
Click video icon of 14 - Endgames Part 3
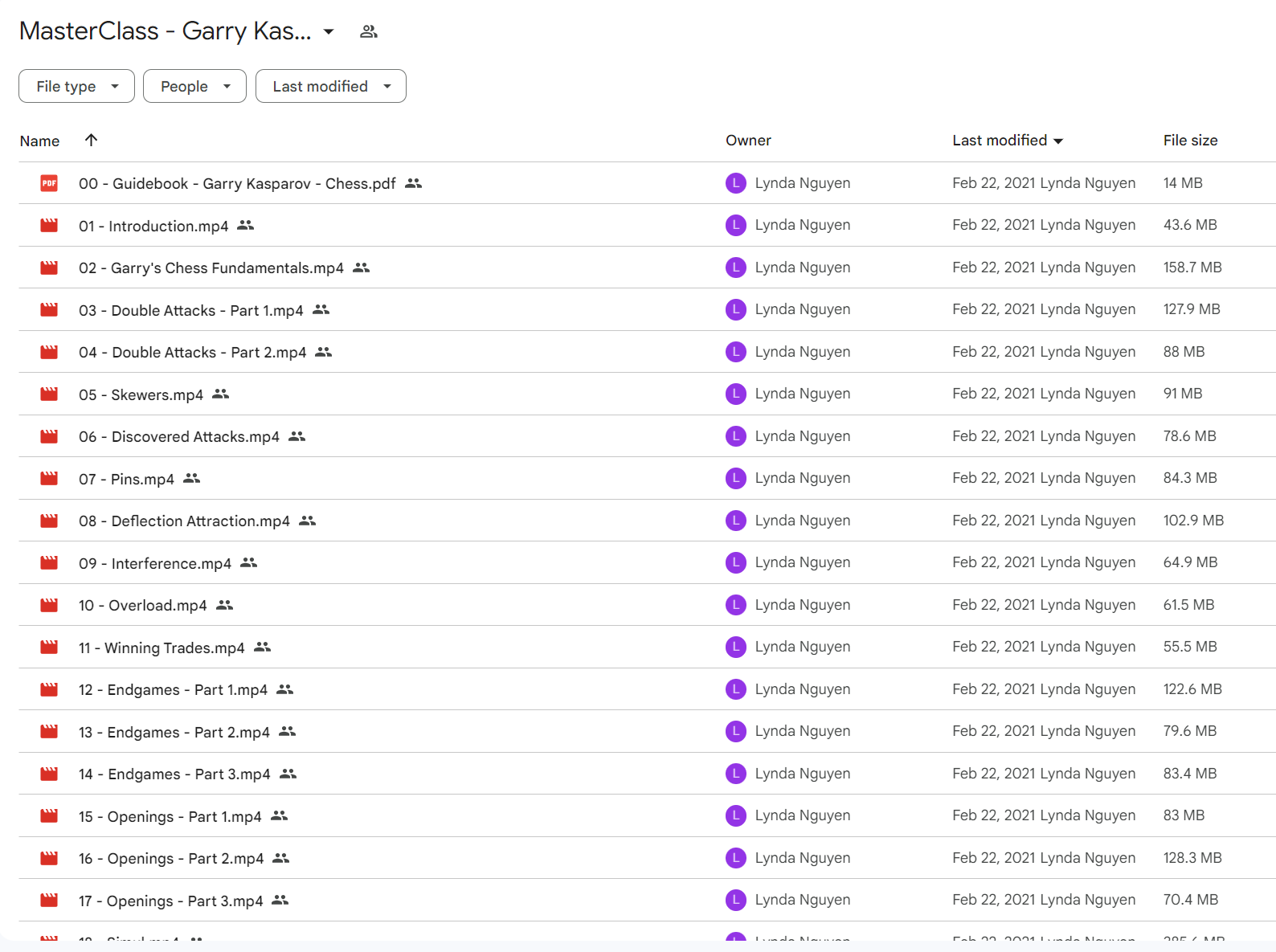pyautogui.click(x=49, y=774)
